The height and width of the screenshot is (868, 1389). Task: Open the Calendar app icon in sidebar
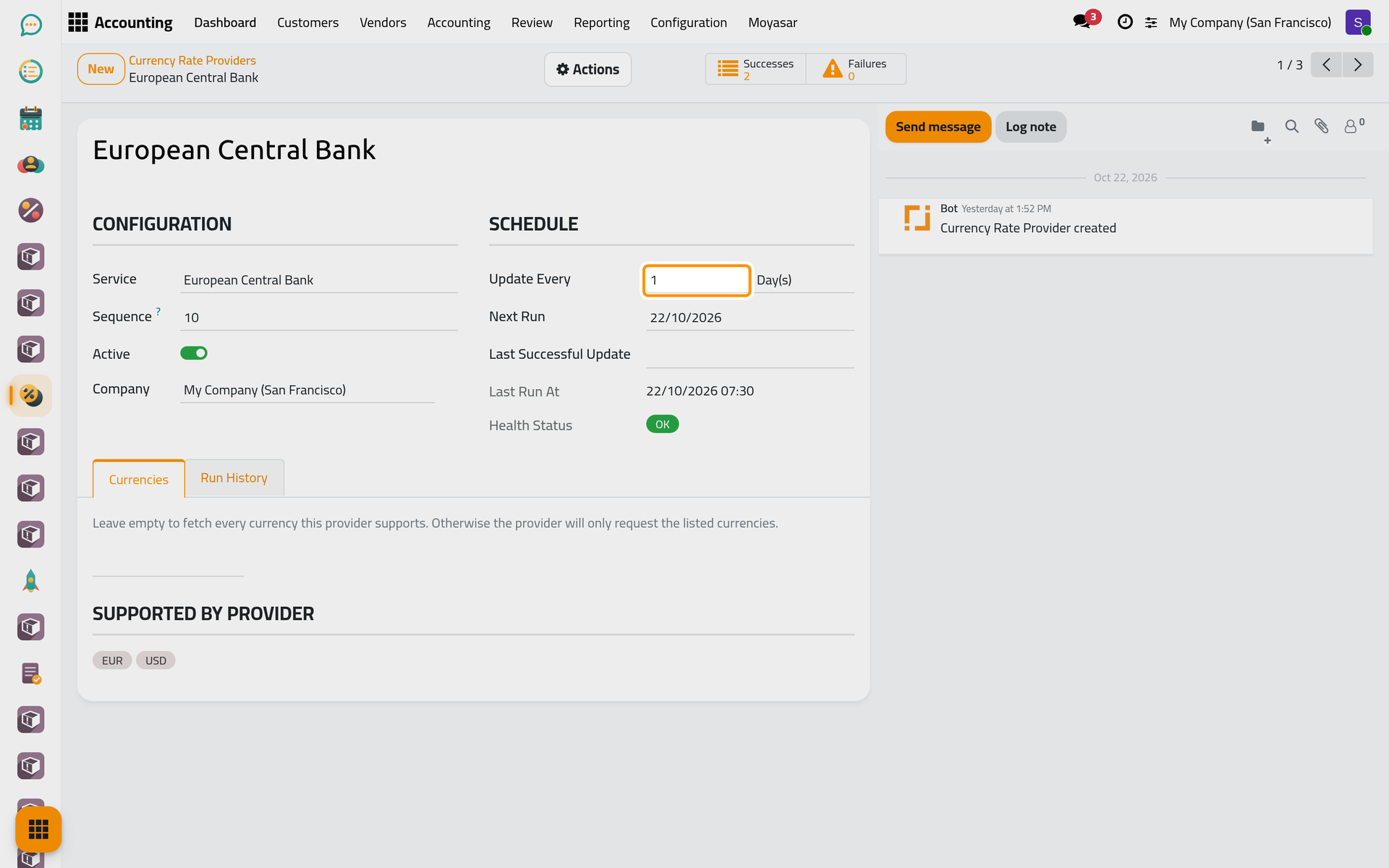point(30,118)
